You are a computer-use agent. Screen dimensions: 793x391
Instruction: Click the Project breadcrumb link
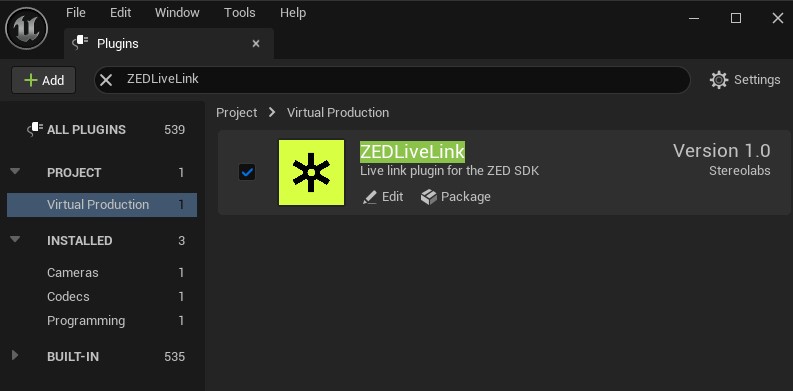237,112
